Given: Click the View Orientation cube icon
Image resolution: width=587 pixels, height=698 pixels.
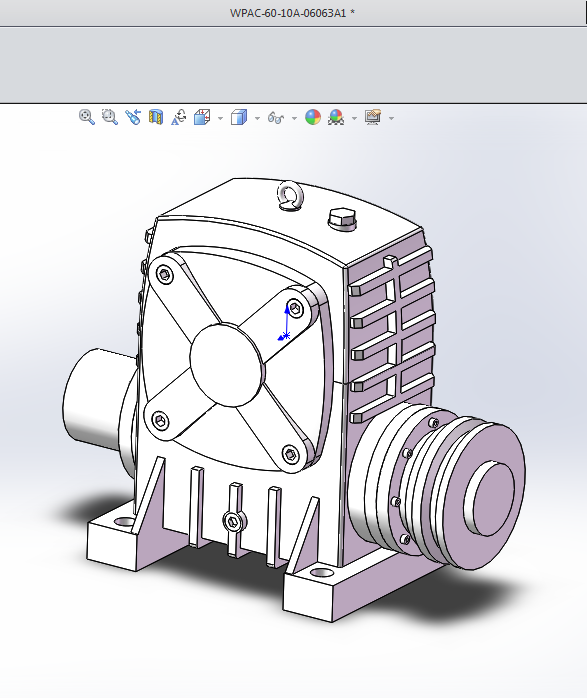Looking at the screenshot, I should [x=202, y=117].
